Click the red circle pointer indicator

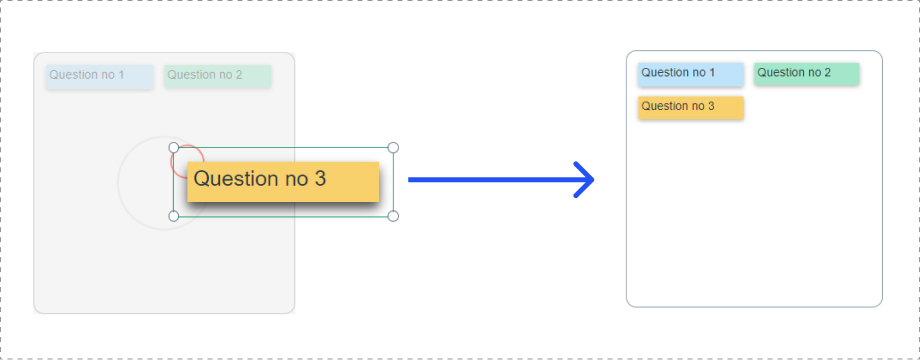(187, 161)
